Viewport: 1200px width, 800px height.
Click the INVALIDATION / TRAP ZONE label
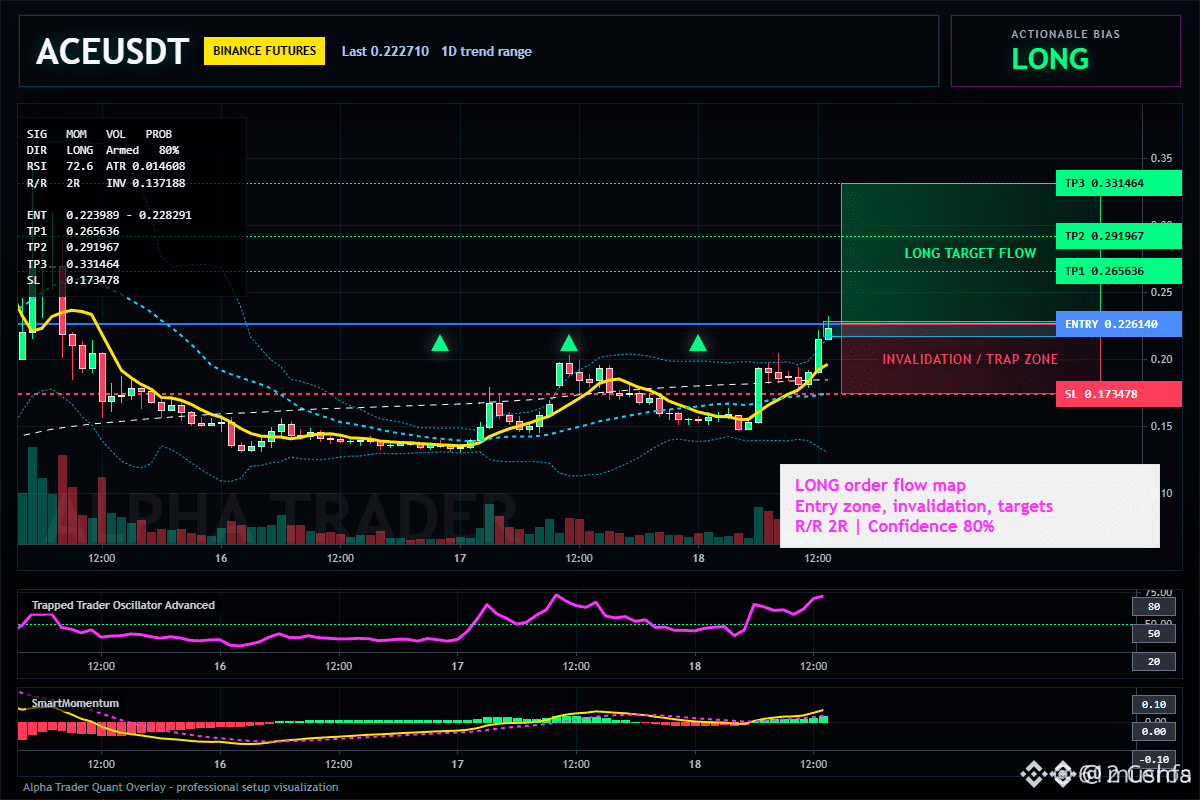pyautogui.click(x=970, y=359)
